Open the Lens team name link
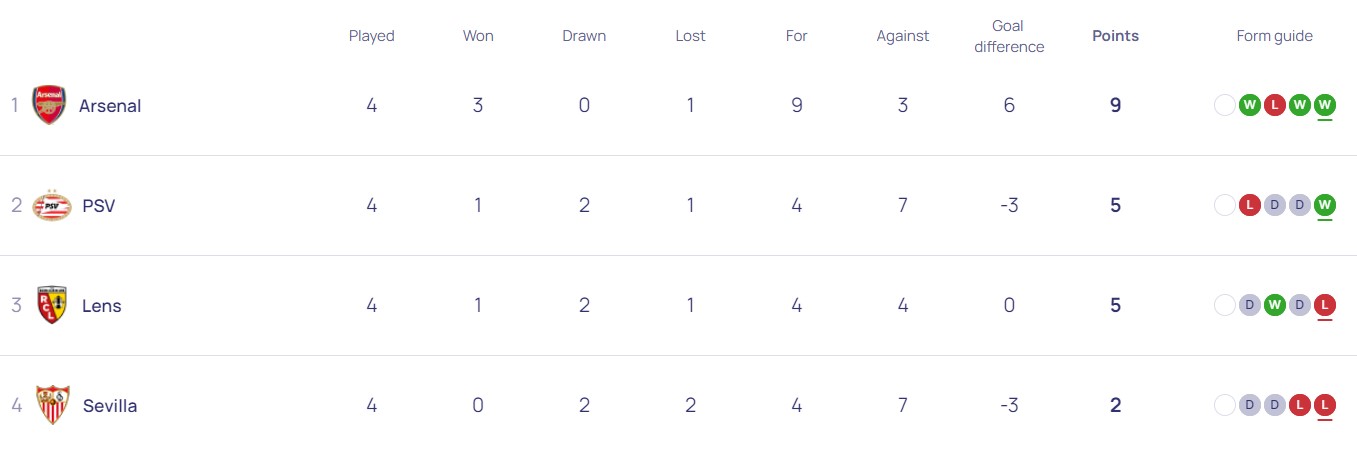1357x451 pixels. click(102, 306)
